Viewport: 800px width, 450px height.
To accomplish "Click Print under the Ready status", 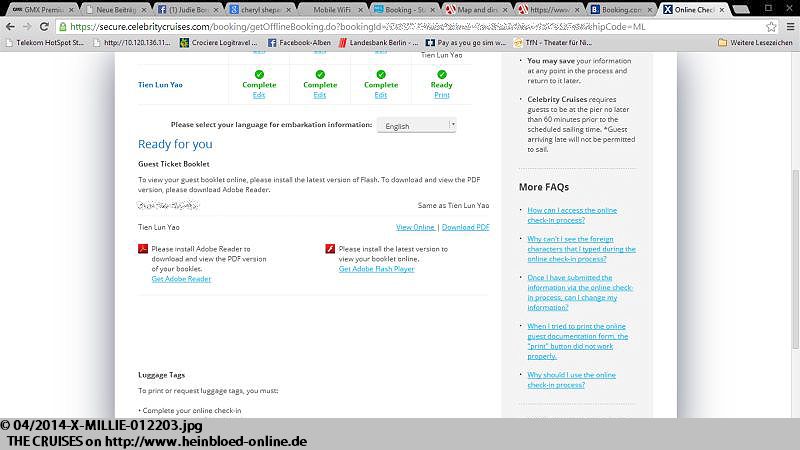I will 442,95.
